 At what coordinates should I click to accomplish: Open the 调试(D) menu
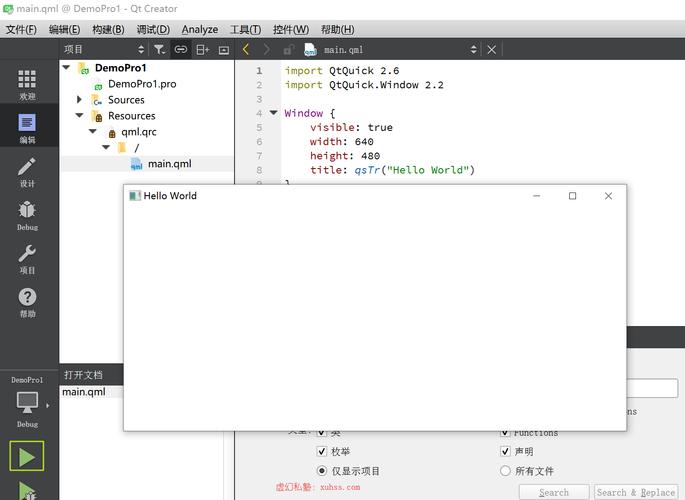click(153, 30)
